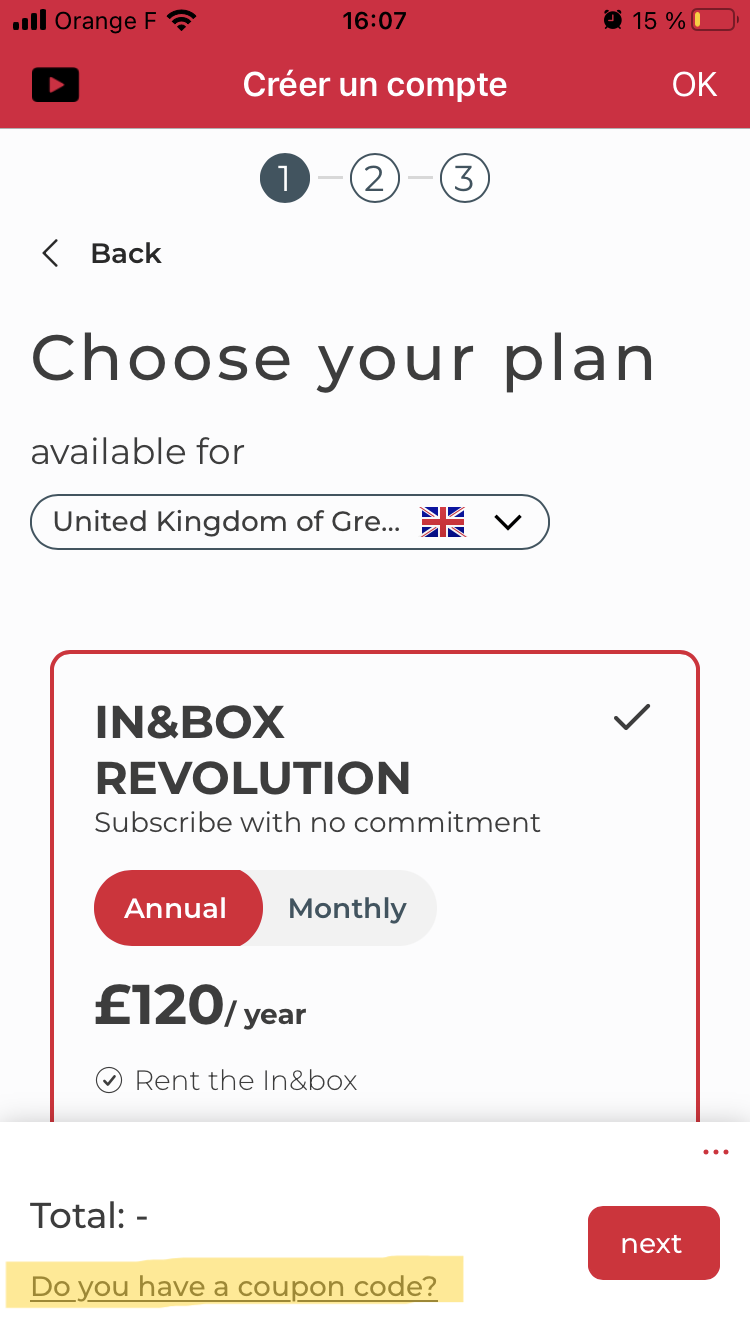Tap the back arrow chevron icon
Screen dimensions: 750x1334
coord(50,254)
